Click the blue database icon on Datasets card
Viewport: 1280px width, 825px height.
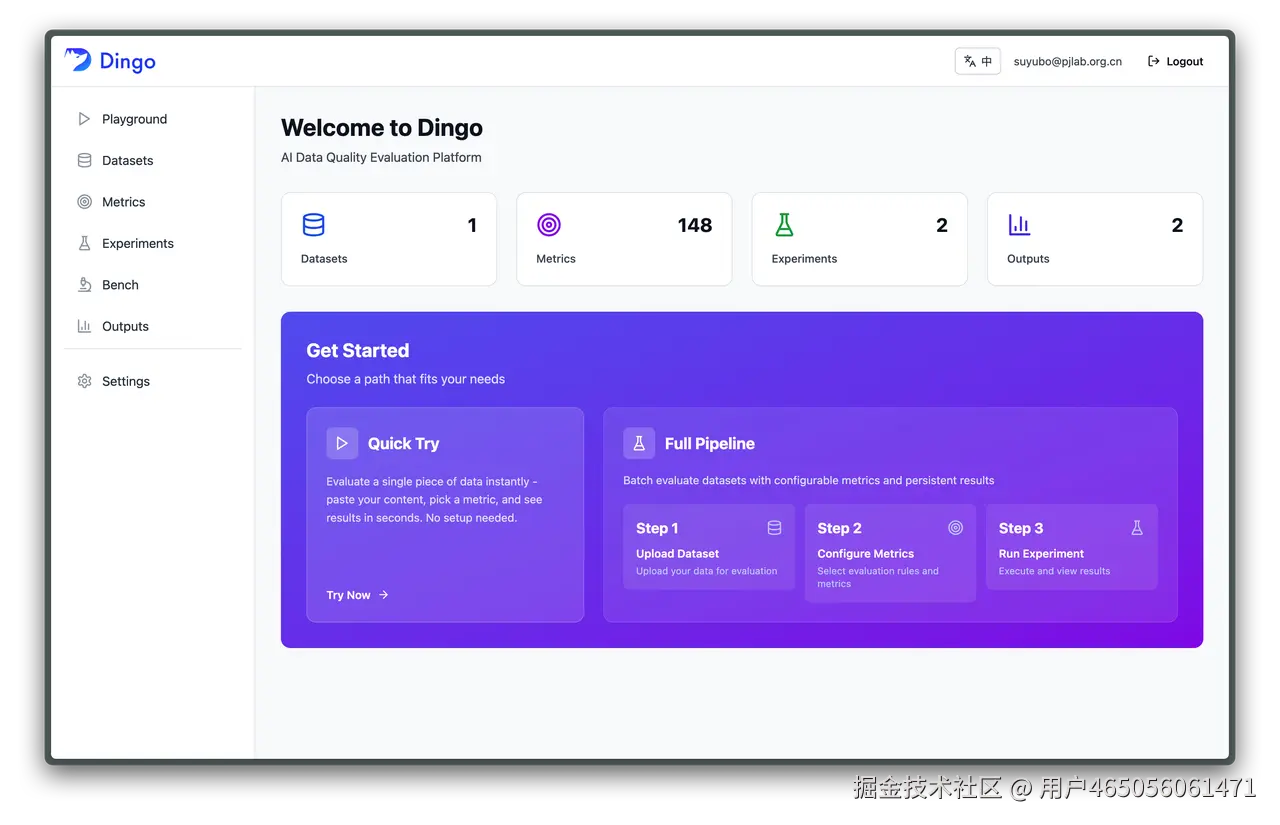(x=314, y=225)
